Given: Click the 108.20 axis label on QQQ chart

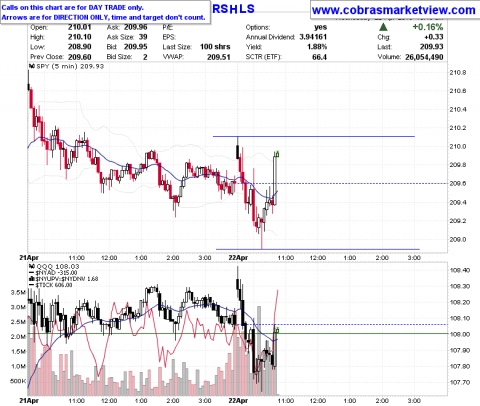Looking at the screenshot, I should [x=460, y=302].
